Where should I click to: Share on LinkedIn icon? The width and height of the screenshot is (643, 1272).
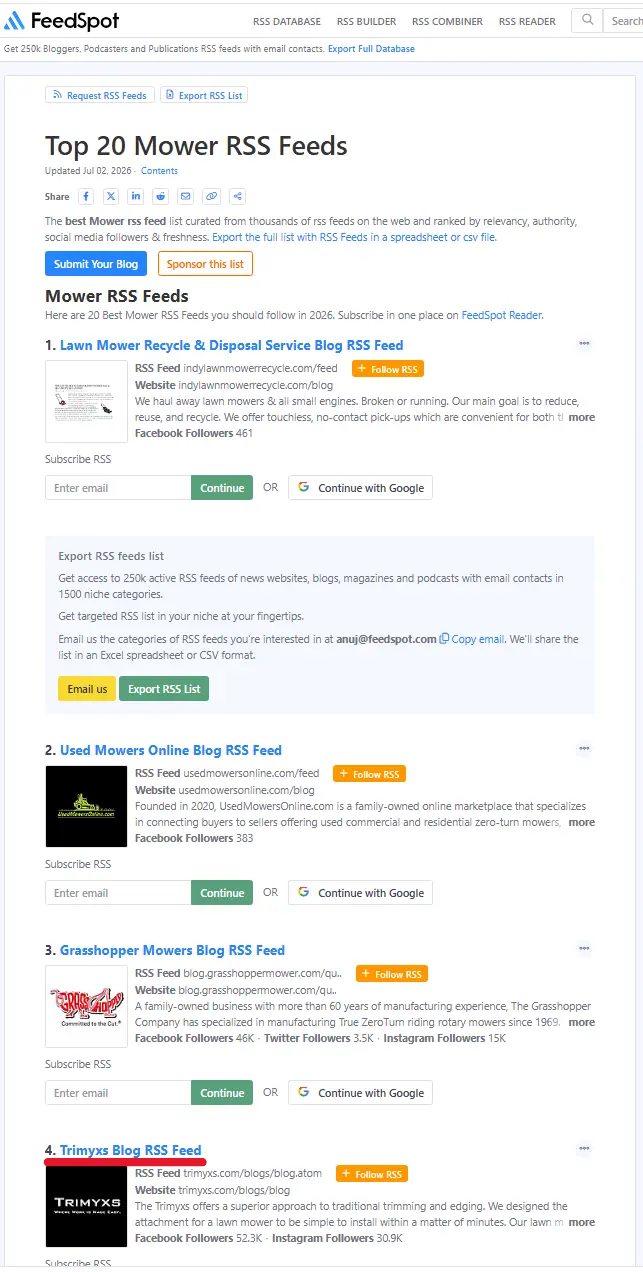pyautogui.click(x=136, y=196)
